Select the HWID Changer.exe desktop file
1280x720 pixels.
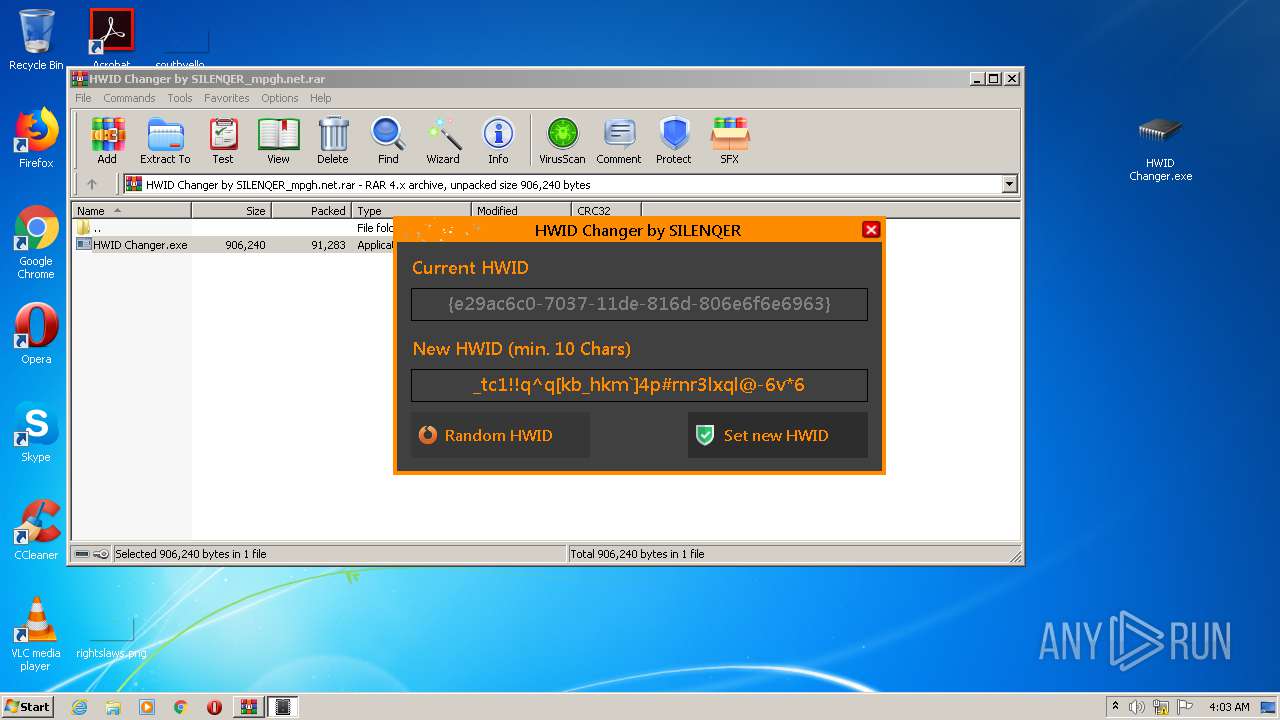1160,148
